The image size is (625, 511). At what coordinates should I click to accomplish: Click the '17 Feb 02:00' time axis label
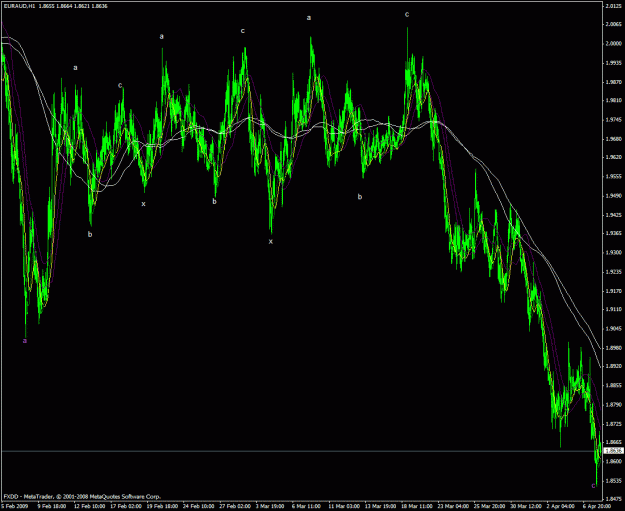pos(126,506)
